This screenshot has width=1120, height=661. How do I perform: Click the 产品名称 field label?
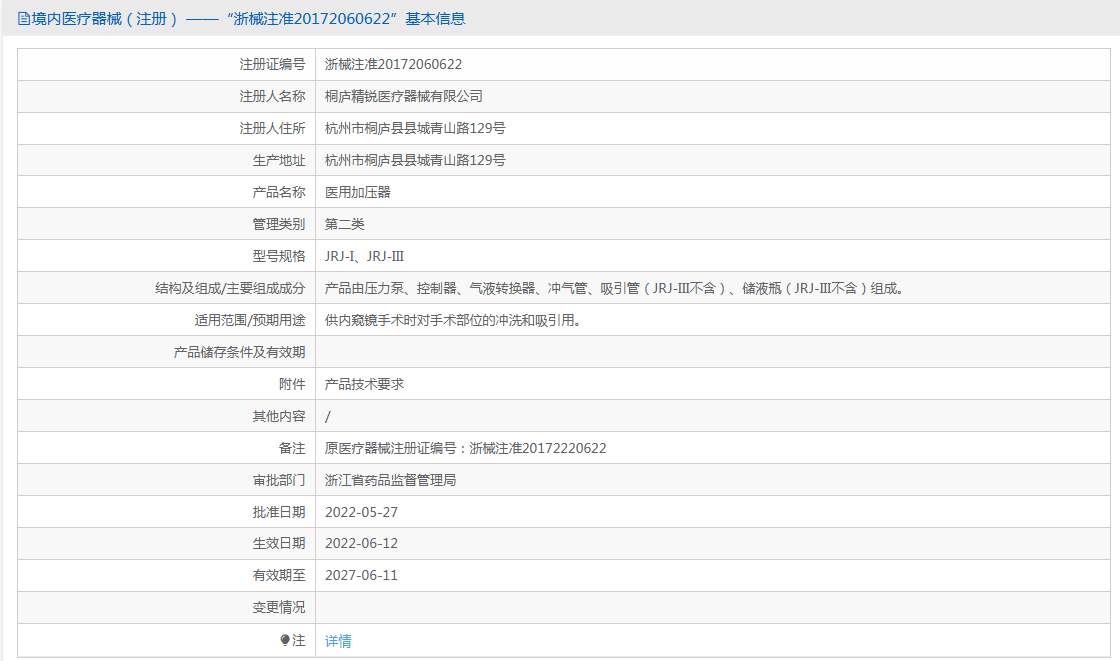coord(279,192)
